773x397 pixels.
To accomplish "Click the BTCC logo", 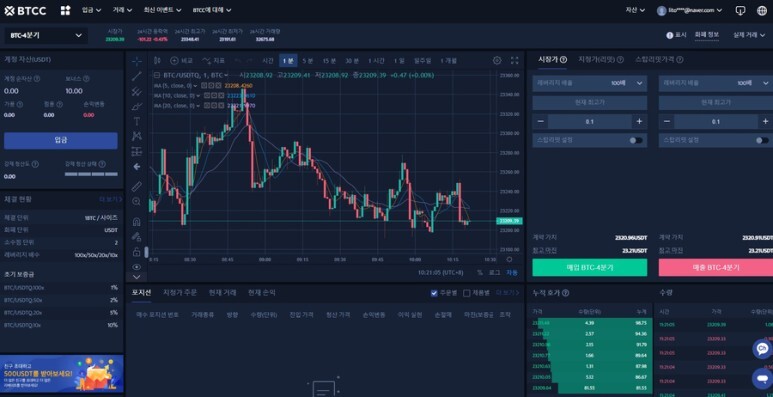I will pos(25,10).
